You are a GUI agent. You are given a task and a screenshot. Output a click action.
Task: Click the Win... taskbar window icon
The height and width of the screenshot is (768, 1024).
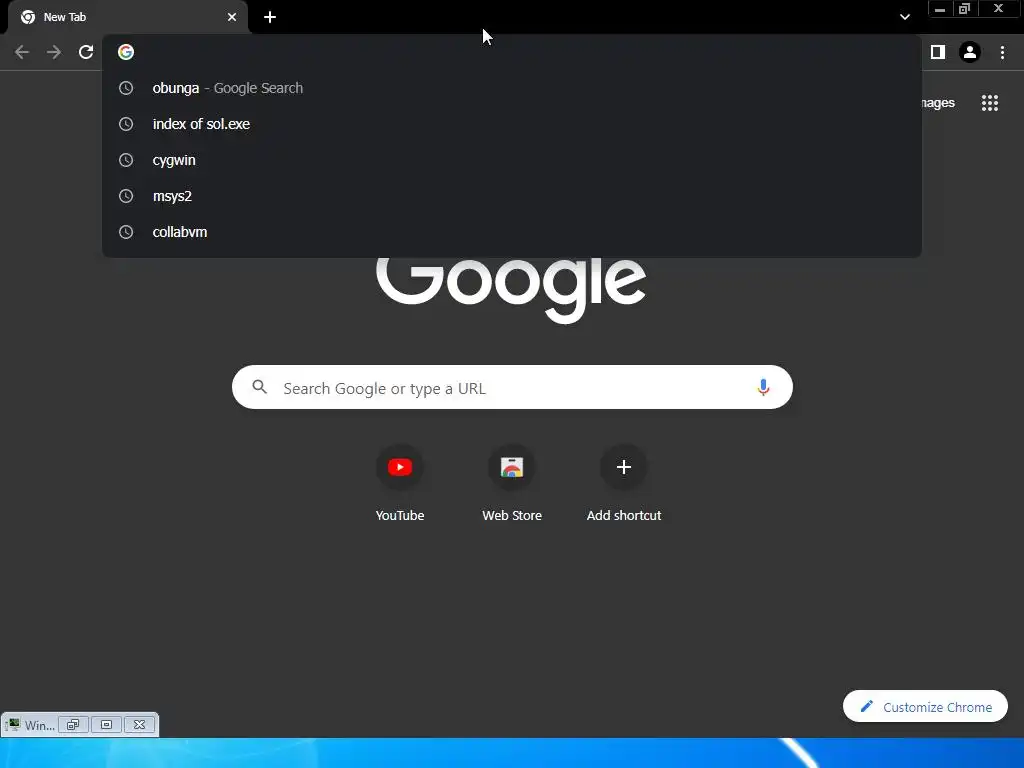[x=12, y=724]
